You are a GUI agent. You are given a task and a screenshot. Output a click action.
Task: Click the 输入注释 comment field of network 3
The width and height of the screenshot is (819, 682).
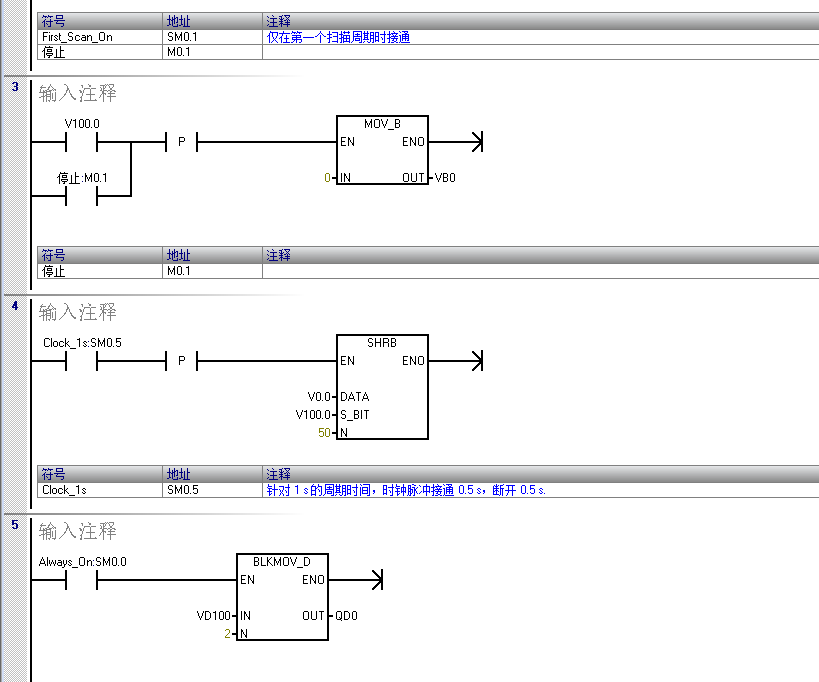coord(78,94)
